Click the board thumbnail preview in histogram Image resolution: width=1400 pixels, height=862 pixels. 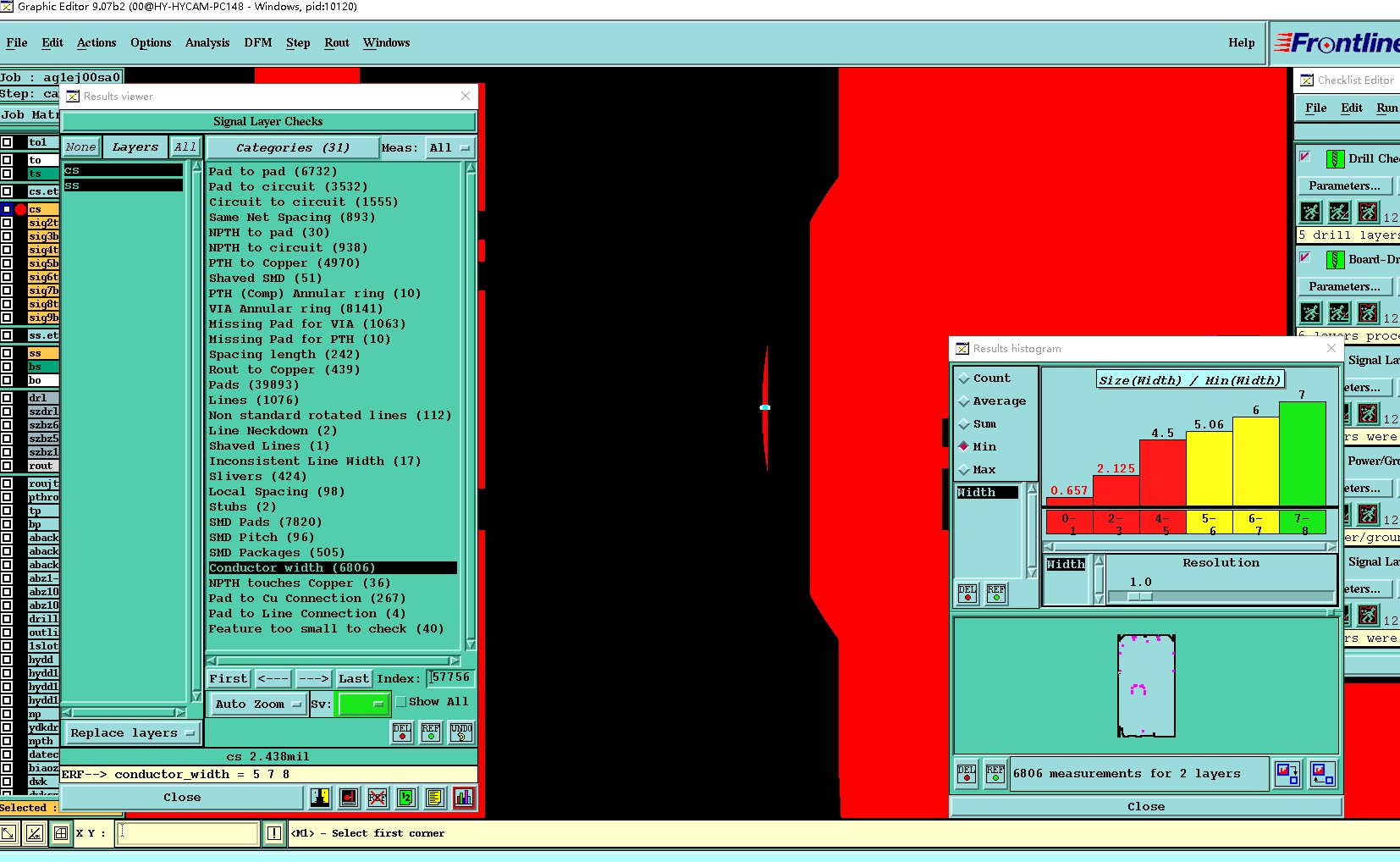pos(1146,685)
